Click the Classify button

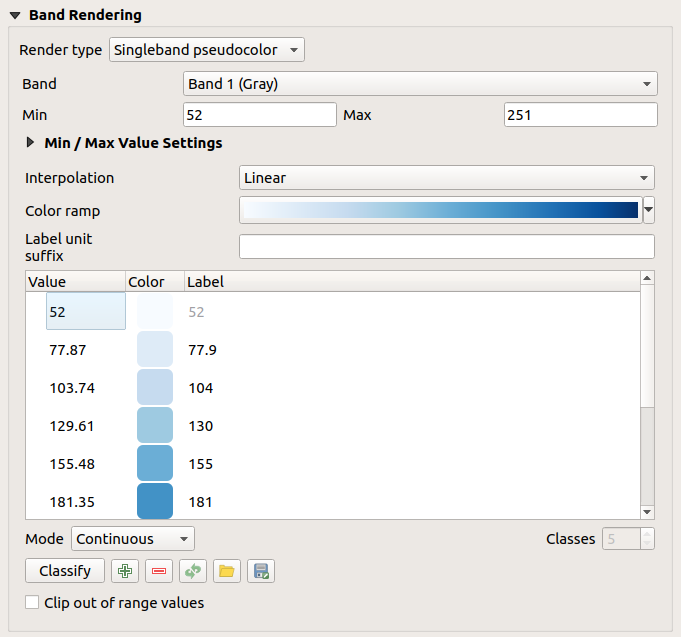pos(64,571)
